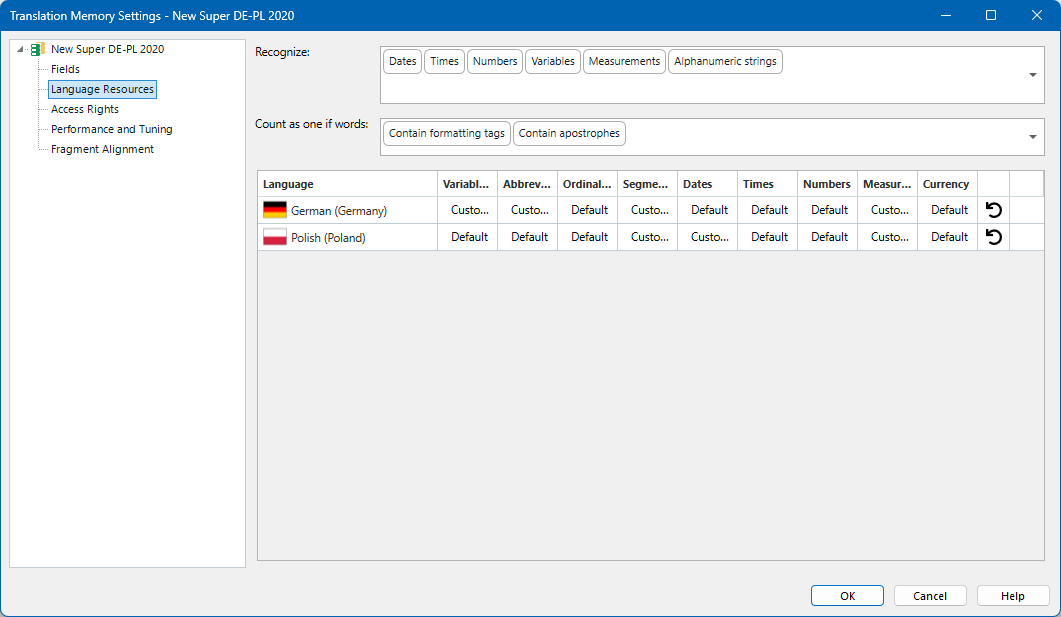Open the Count as one if words dropdown
The image size is (1061, 617).
pyautogui.click(x=1033, y=137)
